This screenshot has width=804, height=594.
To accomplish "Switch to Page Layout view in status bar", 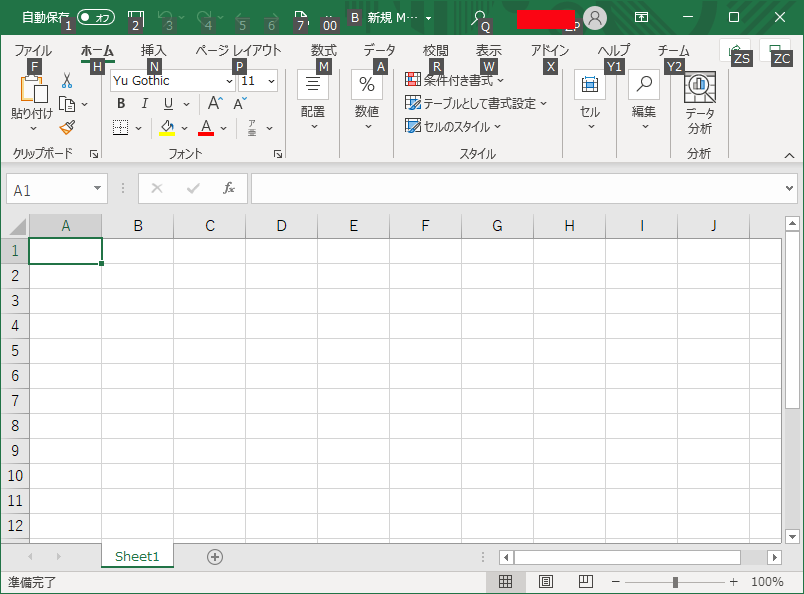I will (x=546, y=581).
